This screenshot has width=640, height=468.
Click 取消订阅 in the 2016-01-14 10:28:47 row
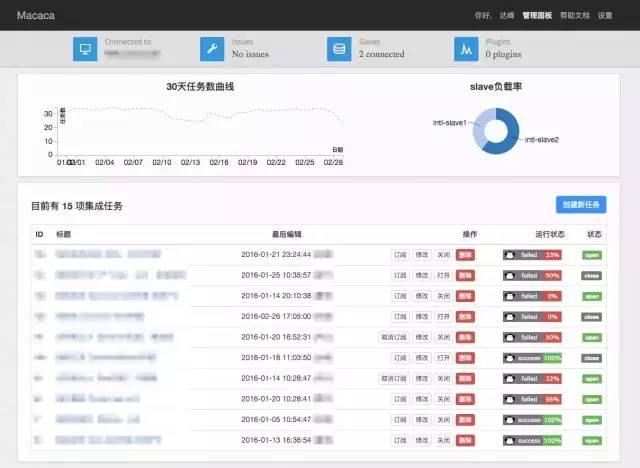coord(393,379)
